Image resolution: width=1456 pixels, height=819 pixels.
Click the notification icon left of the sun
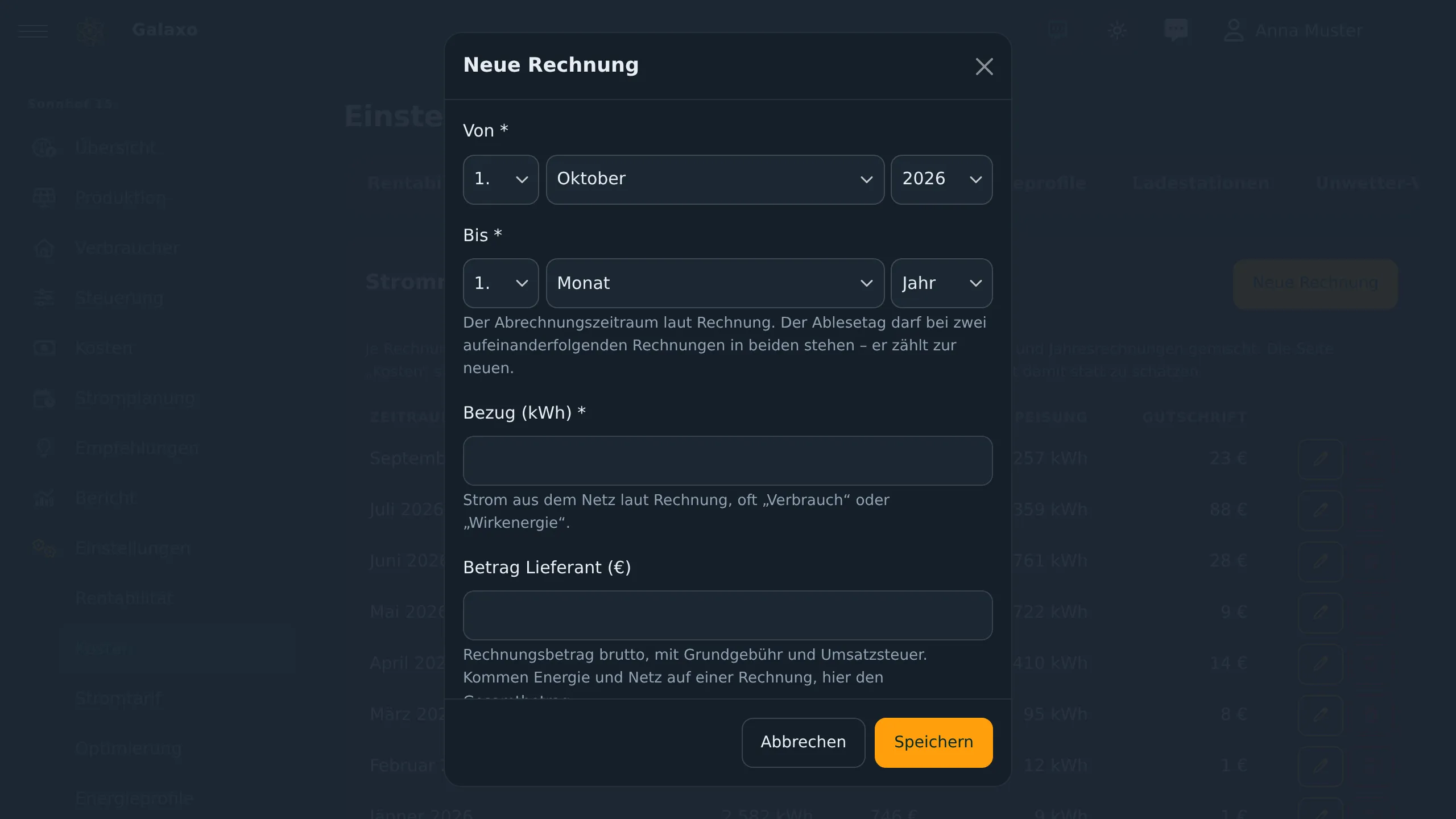click(x=1058, y=30)
